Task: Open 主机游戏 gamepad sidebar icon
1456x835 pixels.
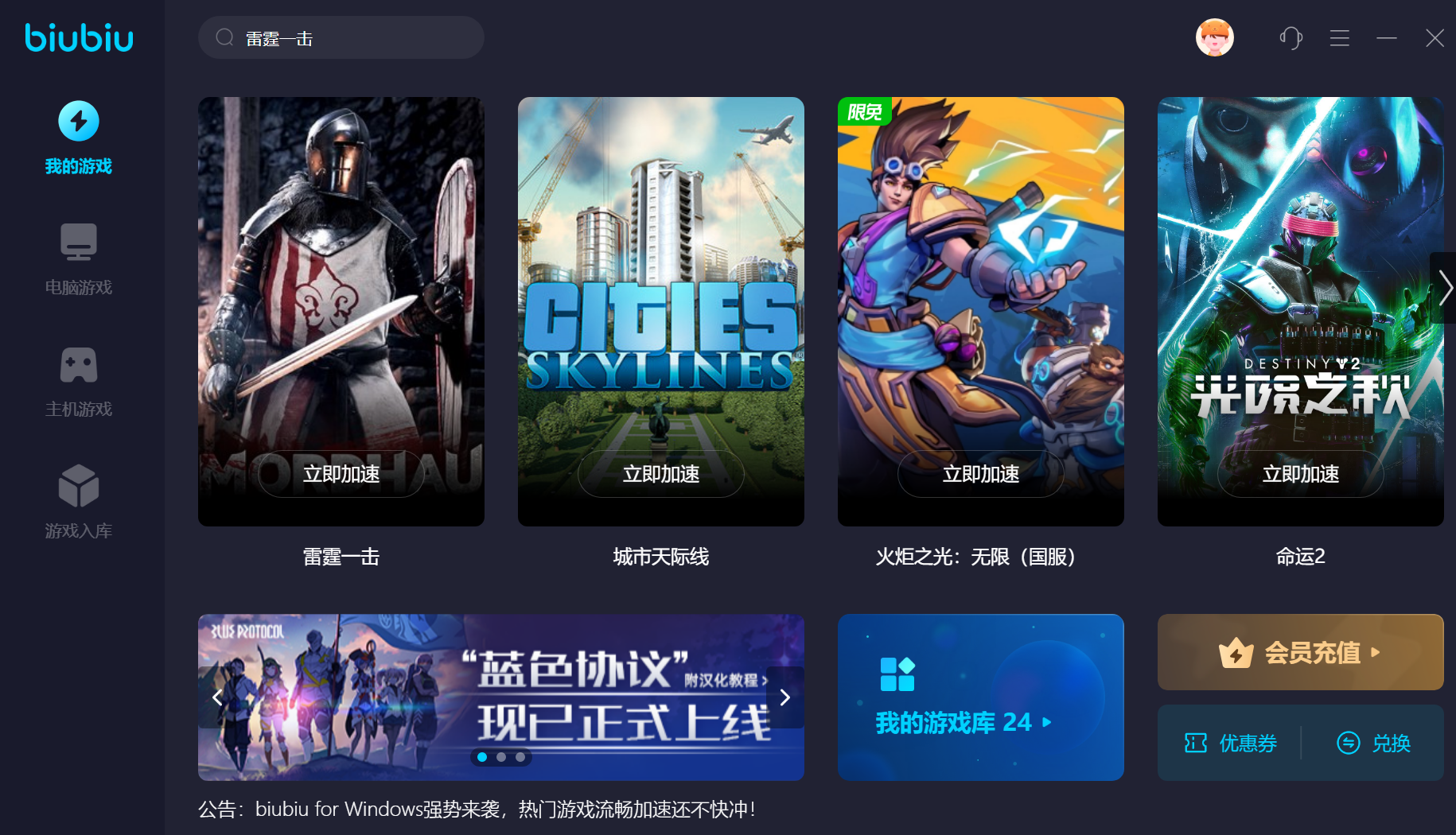Action: [x=79, y=364]
